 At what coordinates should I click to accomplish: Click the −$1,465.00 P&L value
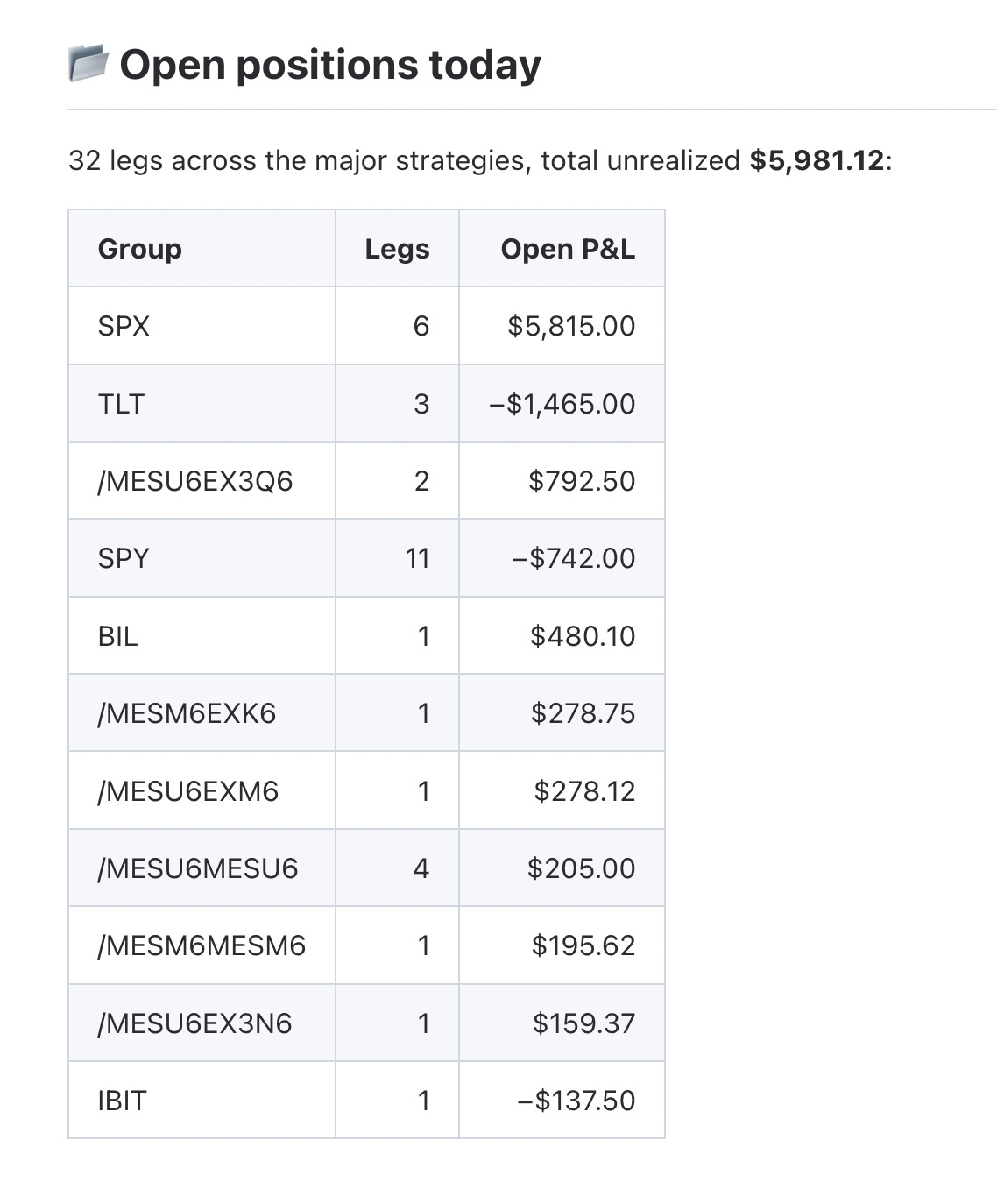562,404
